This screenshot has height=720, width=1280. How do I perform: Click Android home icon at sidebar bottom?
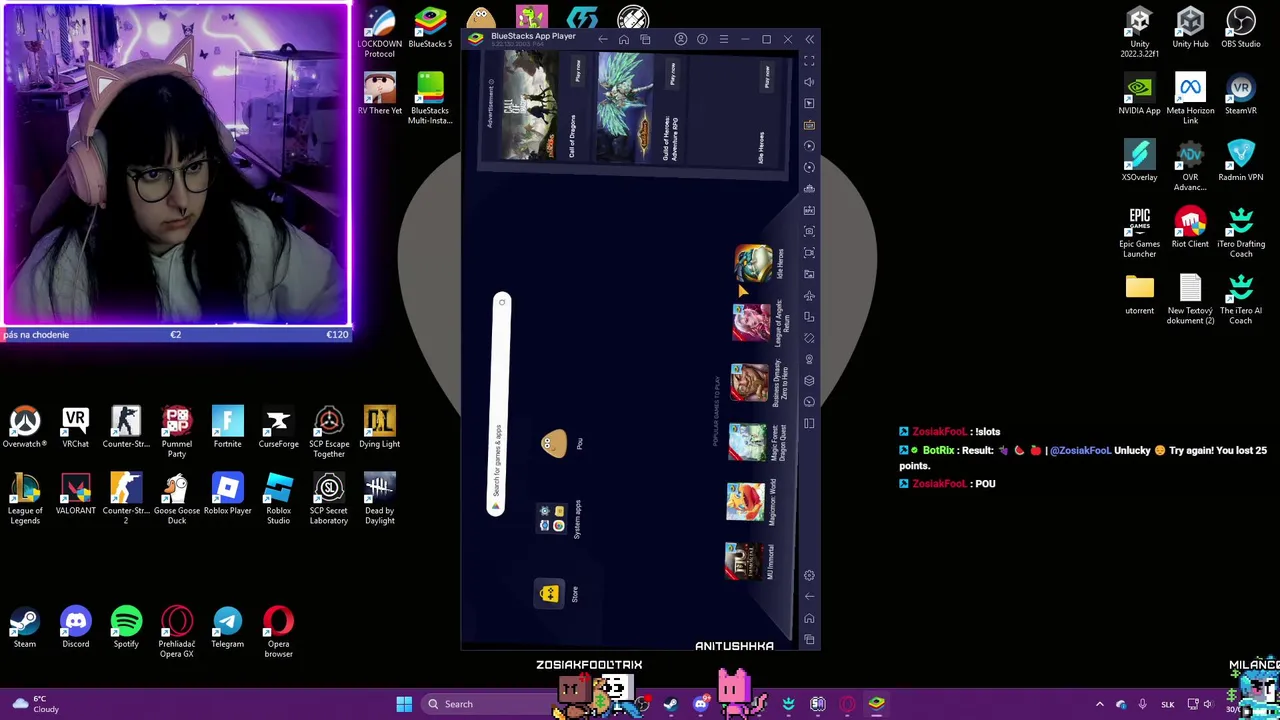point(809,619)
